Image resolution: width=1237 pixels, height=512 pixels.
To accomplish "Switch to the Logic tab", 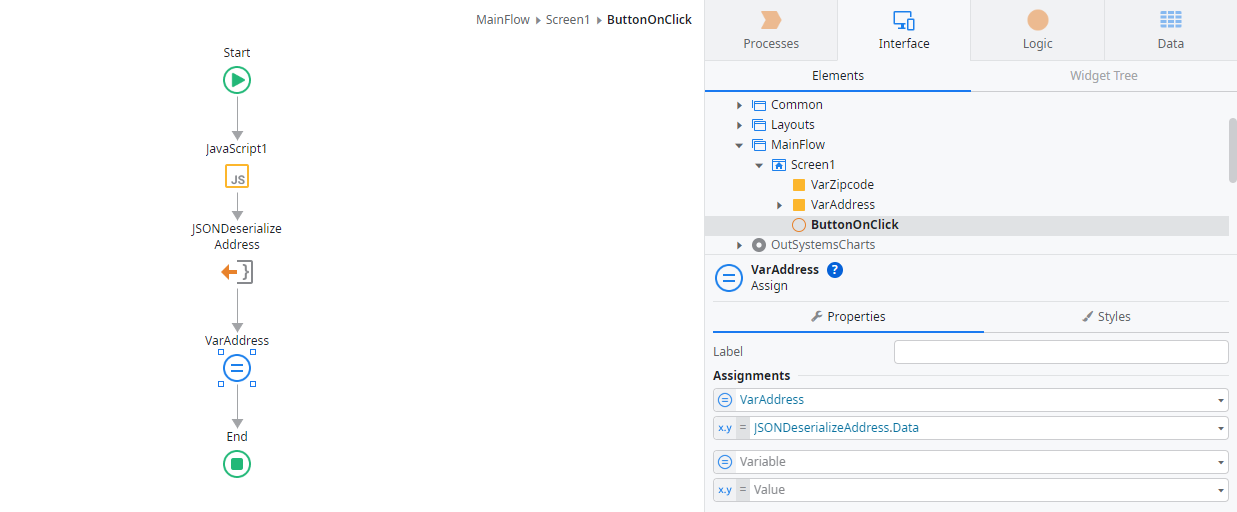I will click(x=1037, y=30).
